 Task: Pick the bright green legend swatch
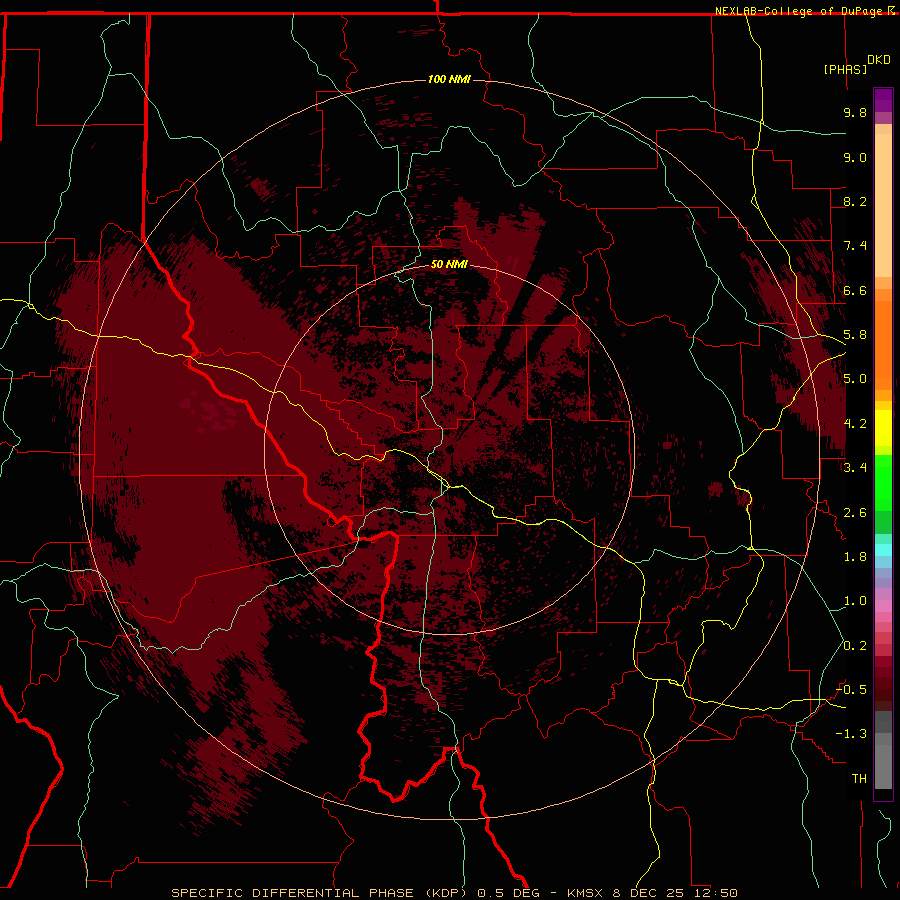click(883, 483)
